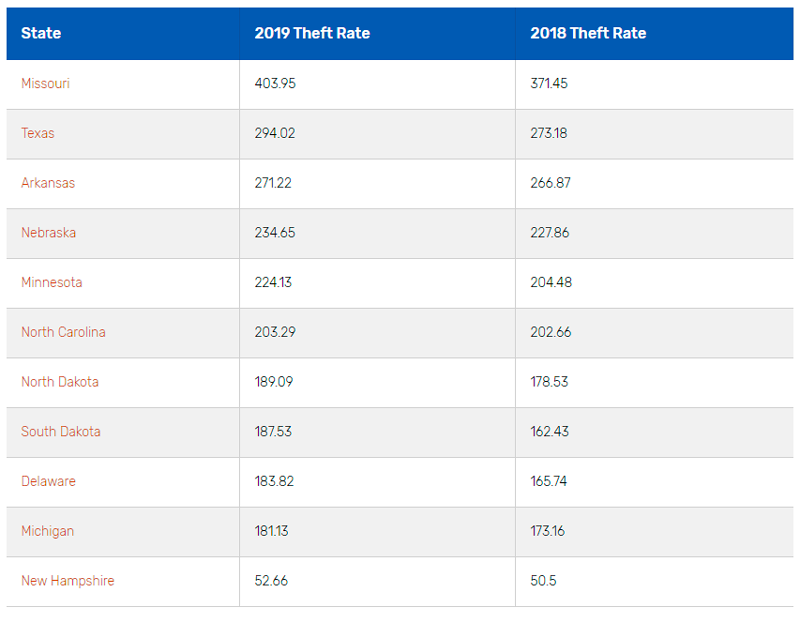Click the Arkansas link
The width and height of the screenshot is (800, 623).
click(48, 183)
